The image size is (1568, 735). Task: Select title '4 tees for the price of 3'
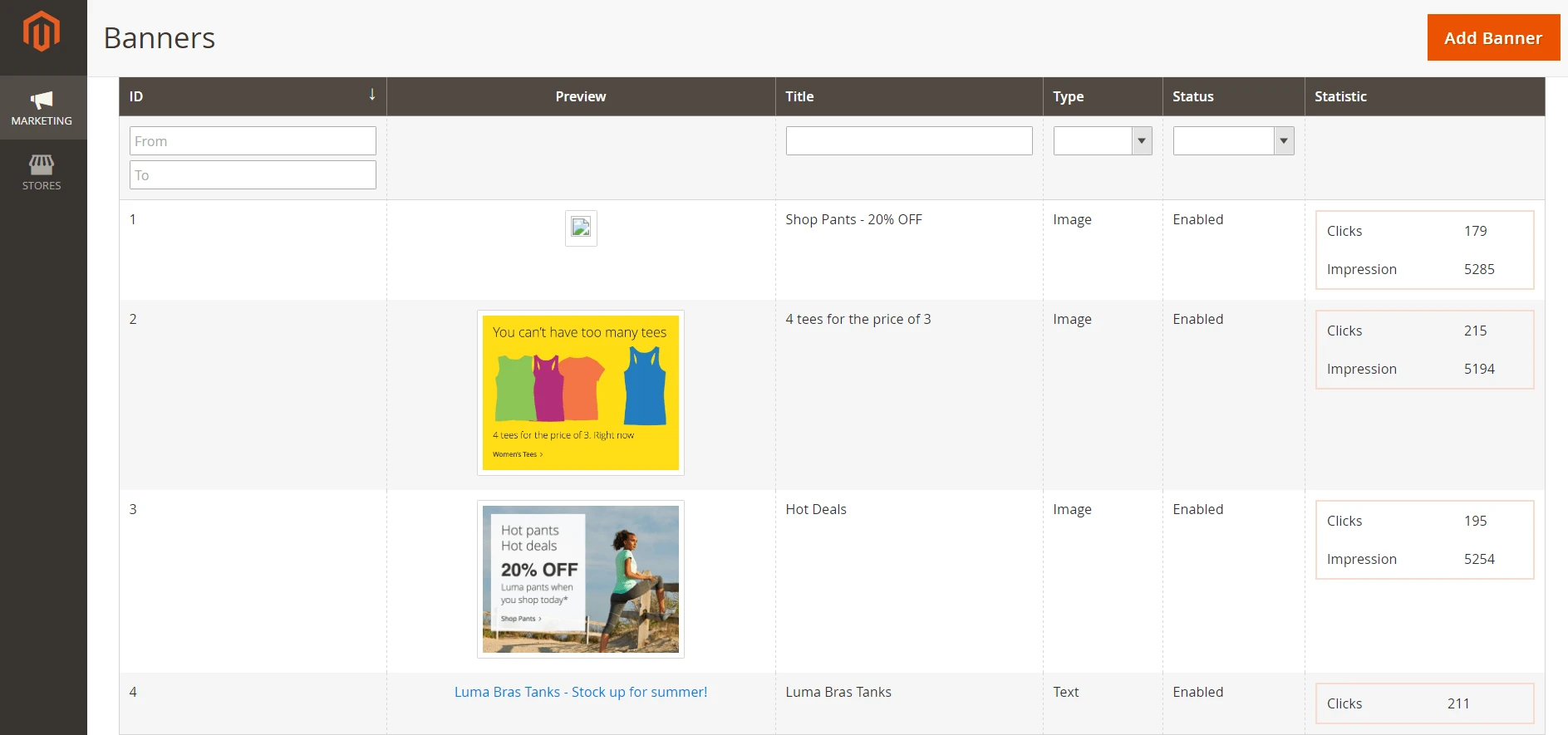click(x=858, y=319)
